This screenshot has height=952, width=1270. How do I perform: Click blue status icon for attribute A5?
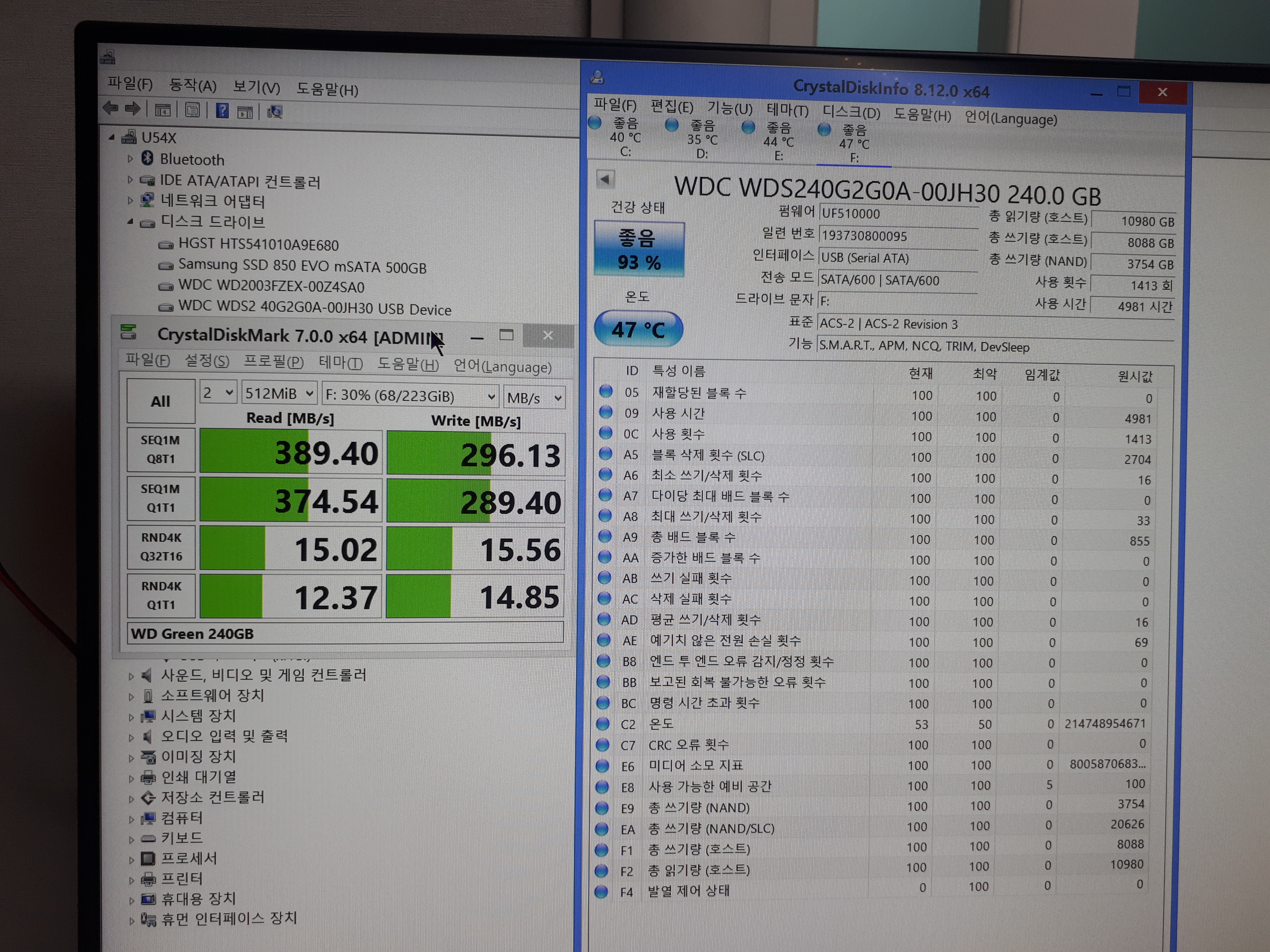pyautogui.click(x=605, y=453)
